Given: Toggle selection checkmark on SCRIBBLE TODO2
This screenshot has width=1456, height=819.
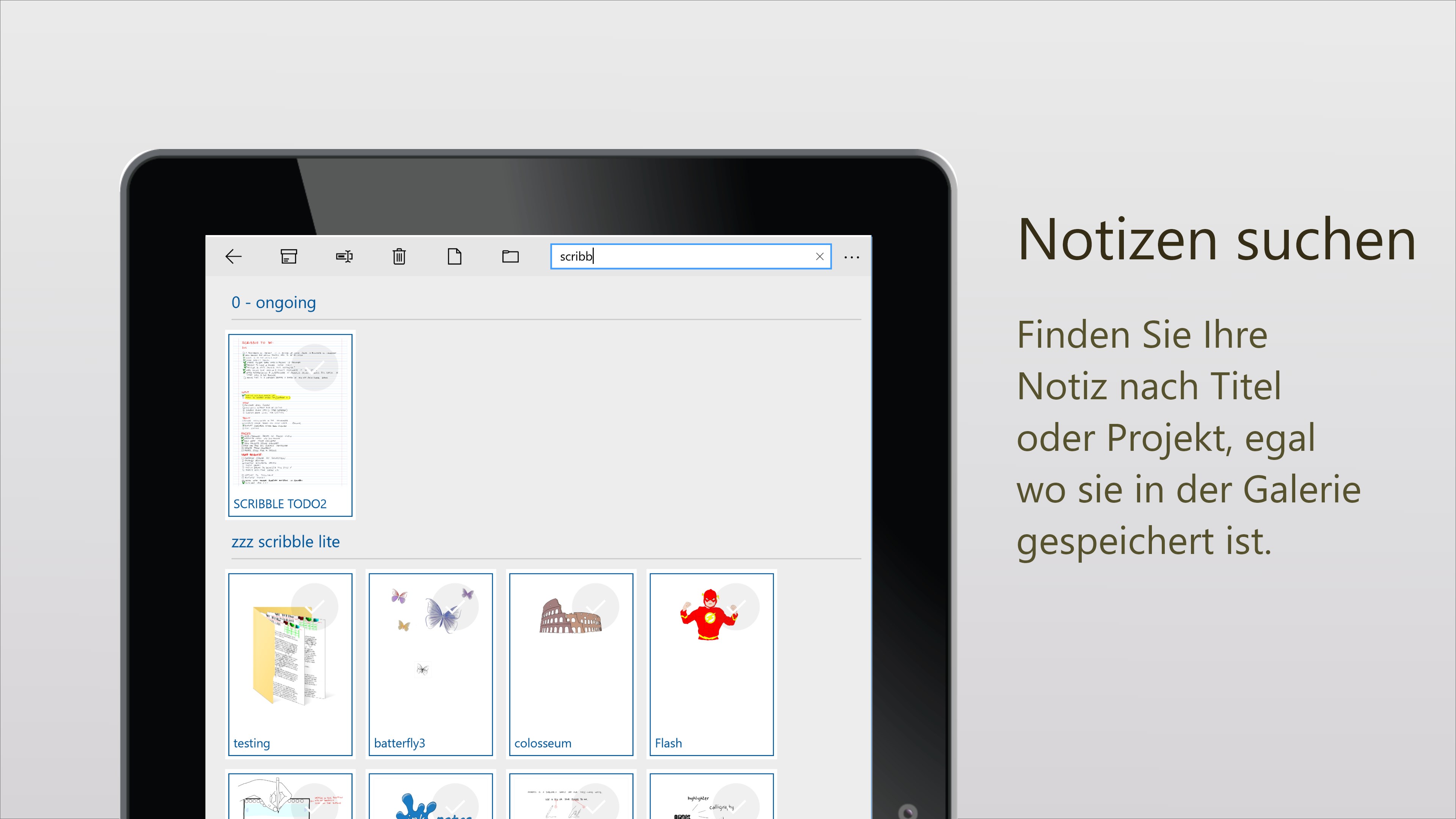Looking at the screenshot, I should point(315,367).
